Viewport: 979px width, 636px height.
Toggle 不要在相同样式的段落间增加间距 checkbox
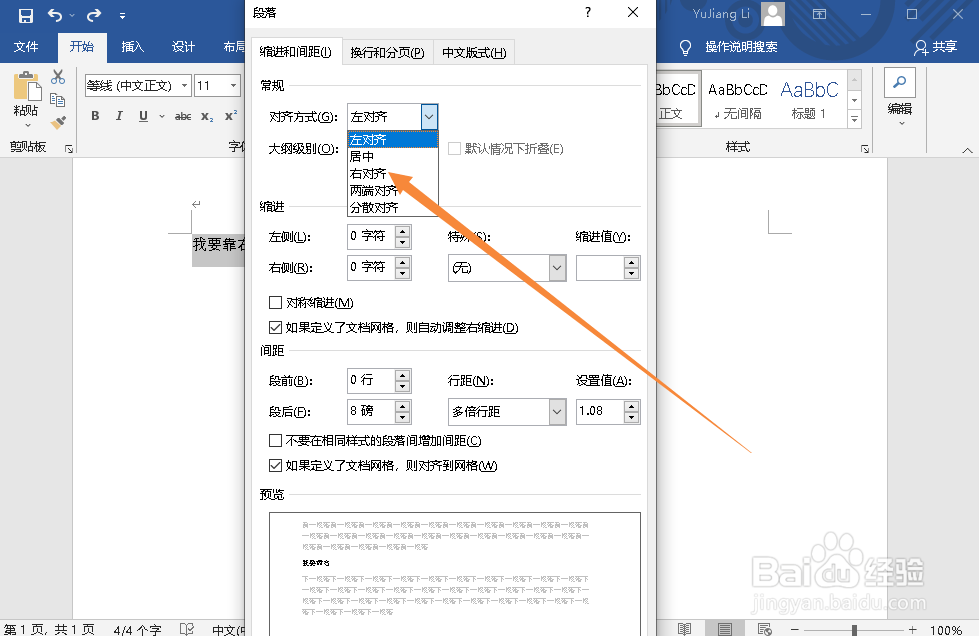tap(275, 441)
